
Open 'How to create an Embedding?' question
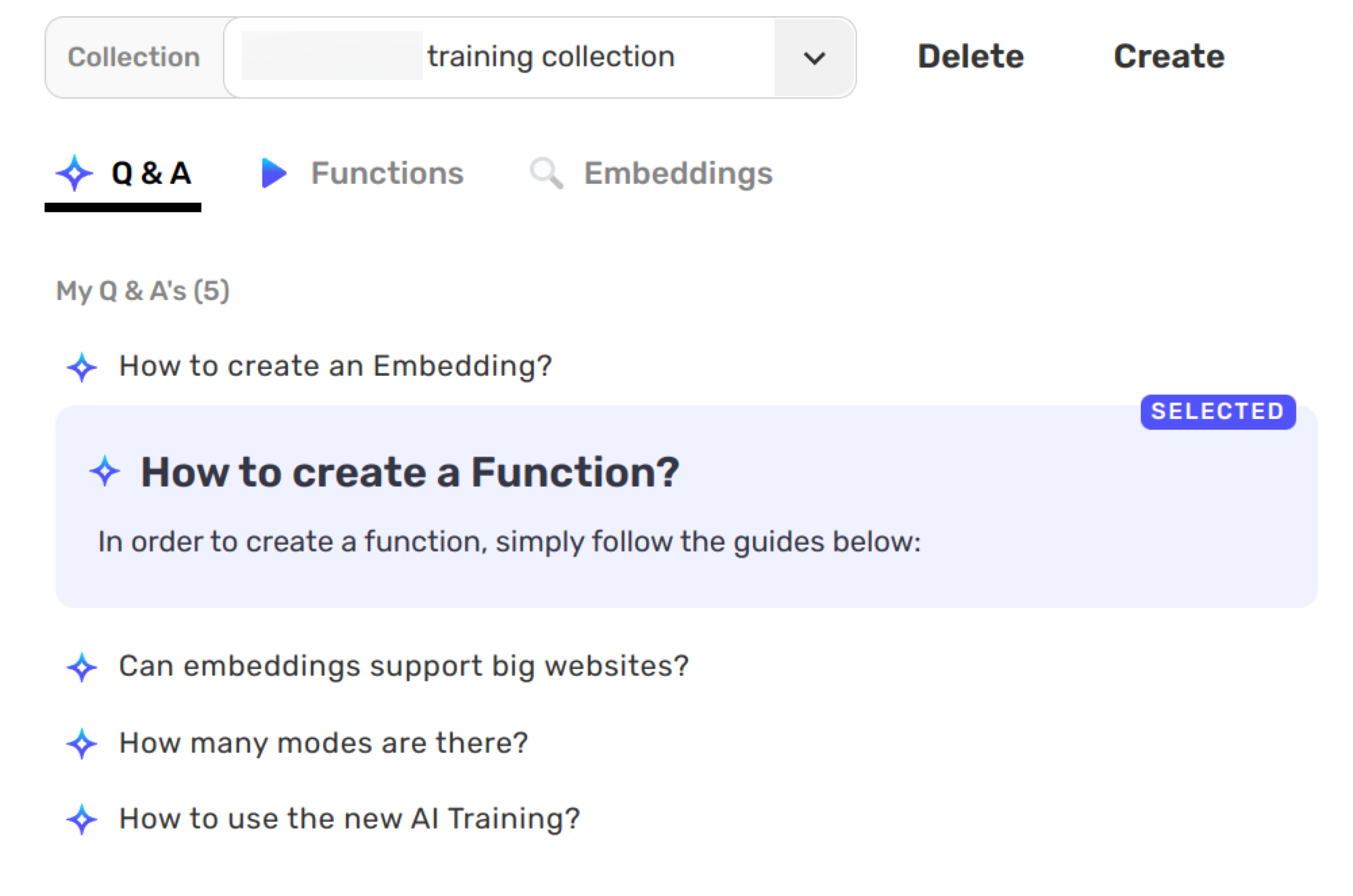point(335,366)
